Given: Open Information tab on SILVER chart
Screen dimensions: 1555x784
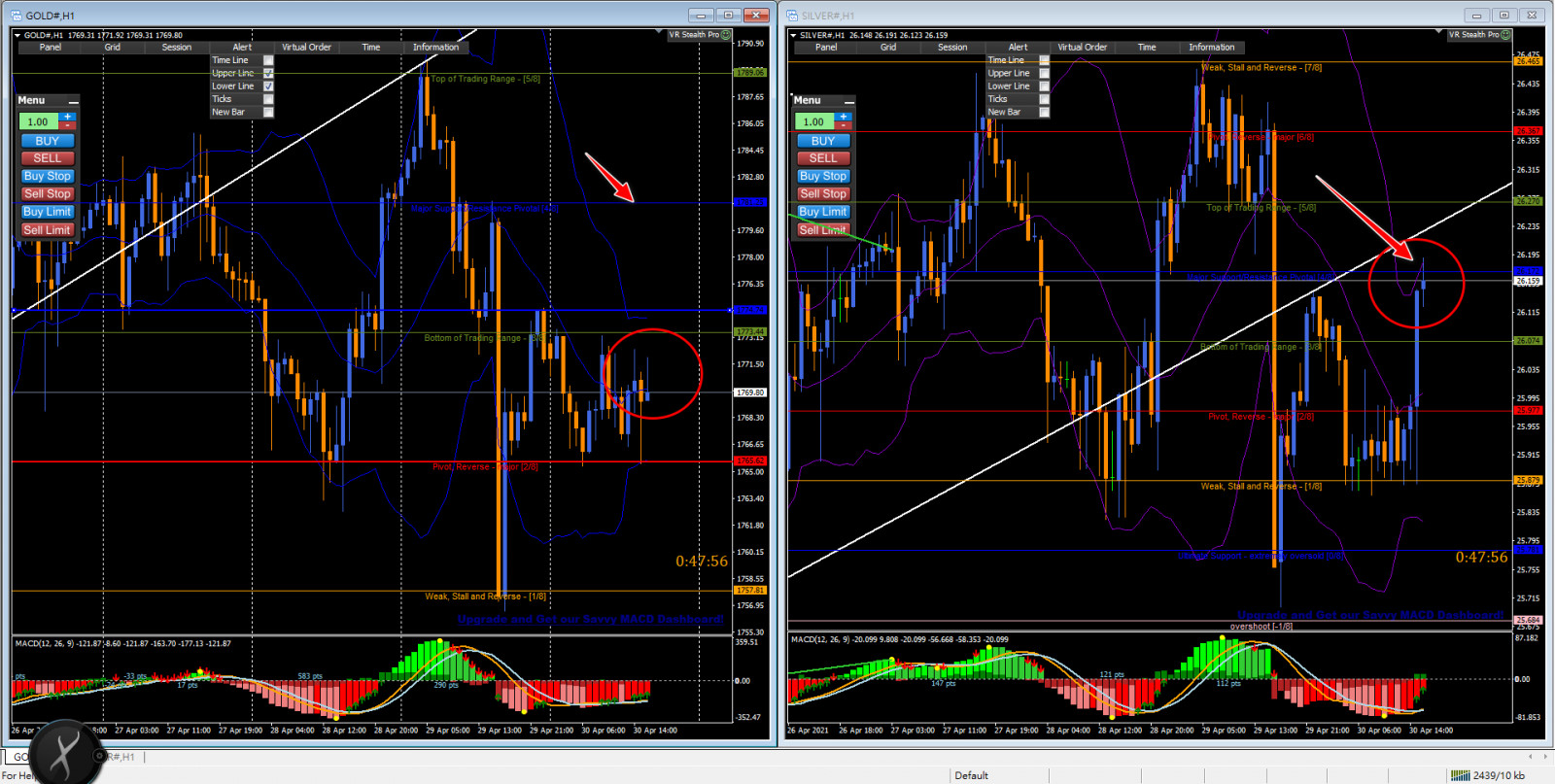Looking at the screenshot, I should click(x=1211, y=47).
